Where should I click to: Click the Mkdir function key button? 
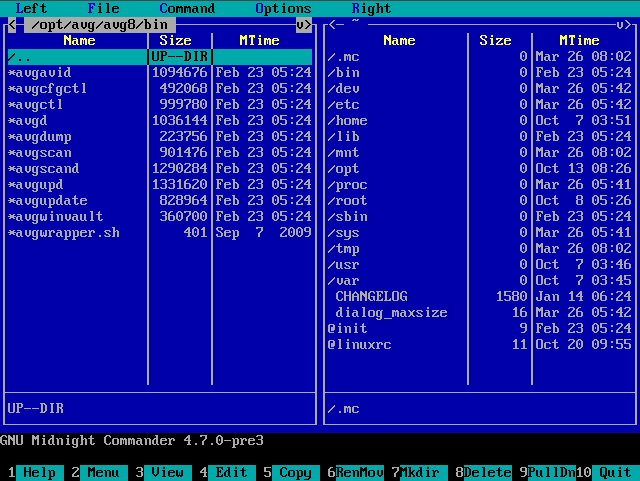pyautogui.click(x=424, y=472)
